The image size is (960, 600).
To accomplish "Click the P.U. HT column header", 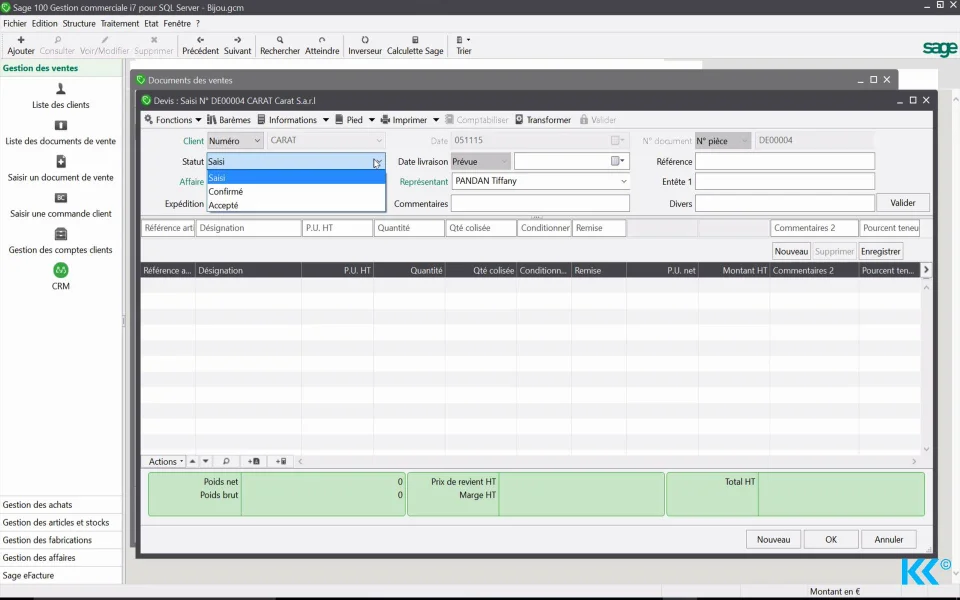I will point(337,270).
